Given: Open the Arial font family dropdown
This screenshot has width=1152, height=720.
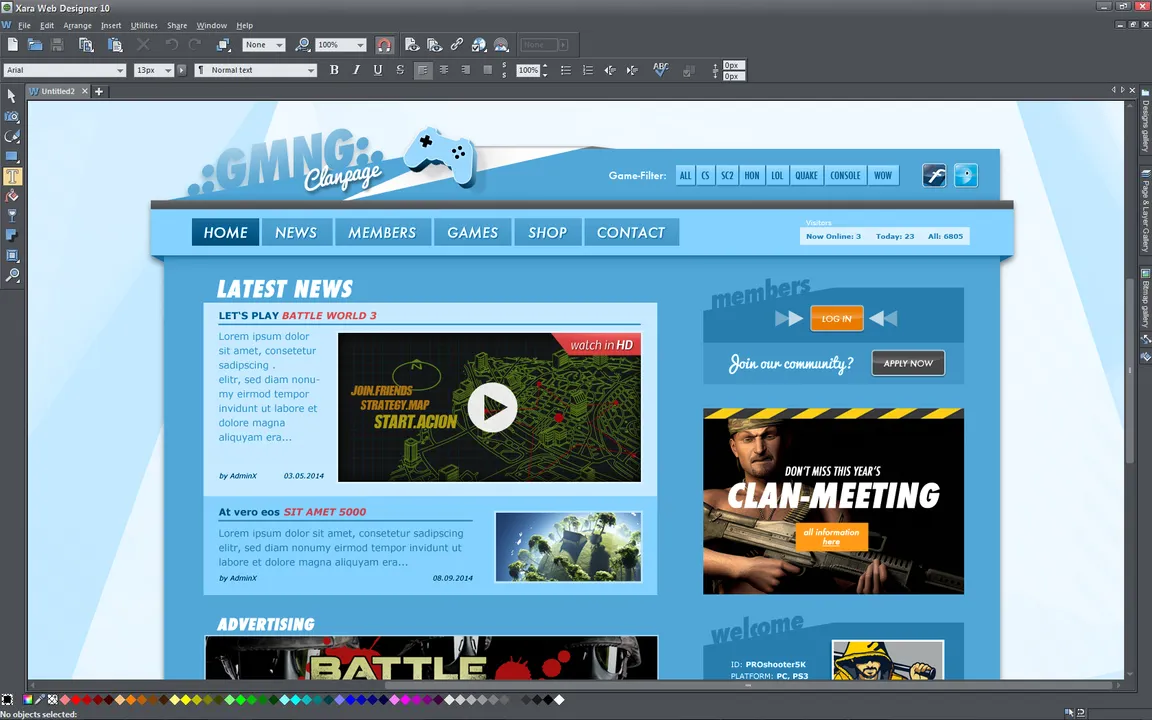Looking at the screenshot, I should point(65,70).
